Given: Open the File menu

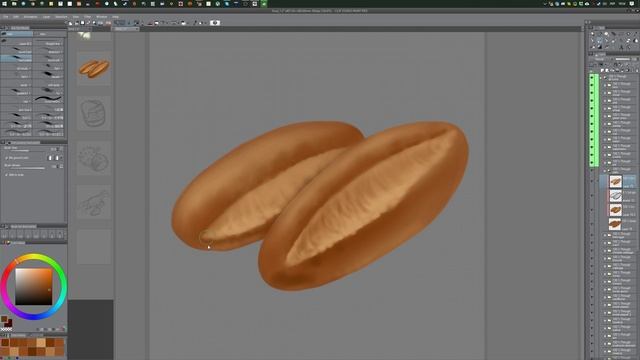Looking at the screenshot, I should point(6,17).
